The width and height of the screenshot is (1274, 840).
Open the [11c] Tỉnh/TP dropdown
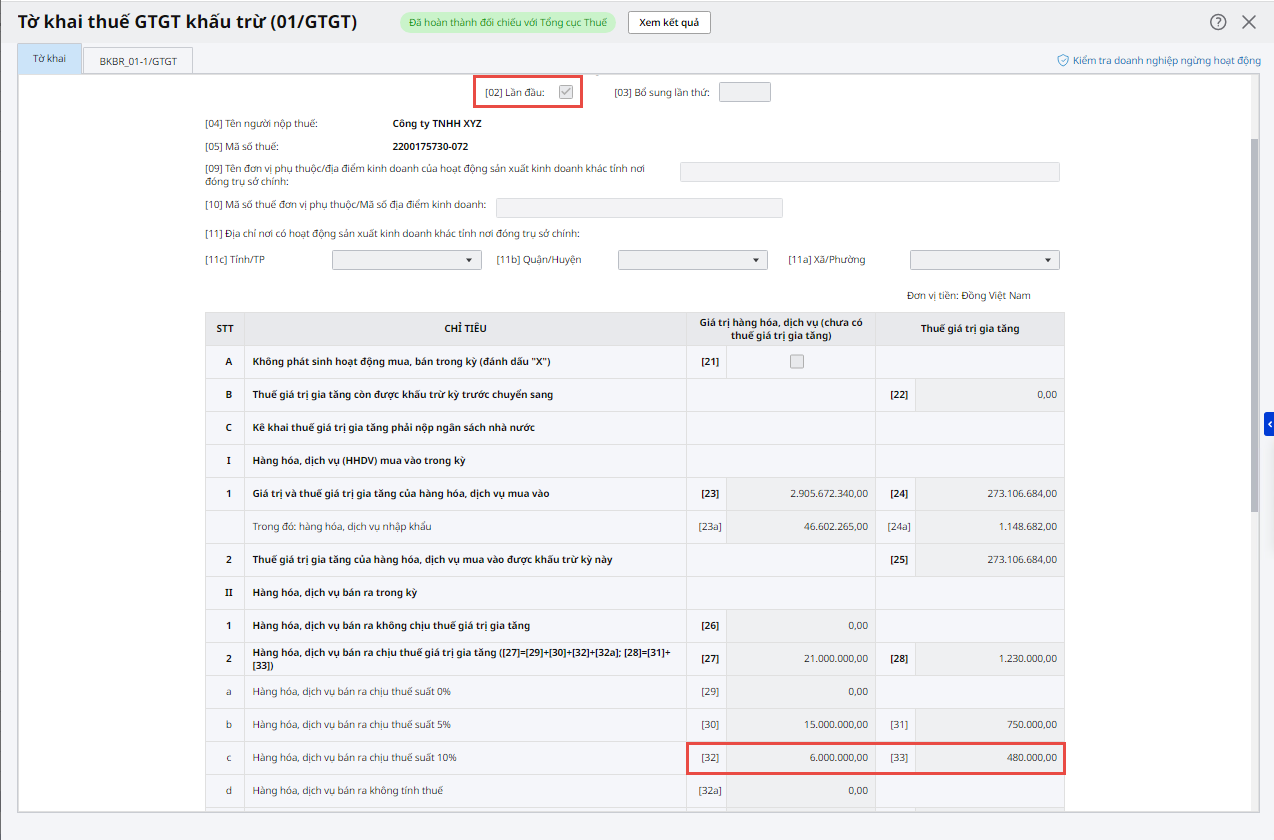pyautogui.click(x=407, y=260)
